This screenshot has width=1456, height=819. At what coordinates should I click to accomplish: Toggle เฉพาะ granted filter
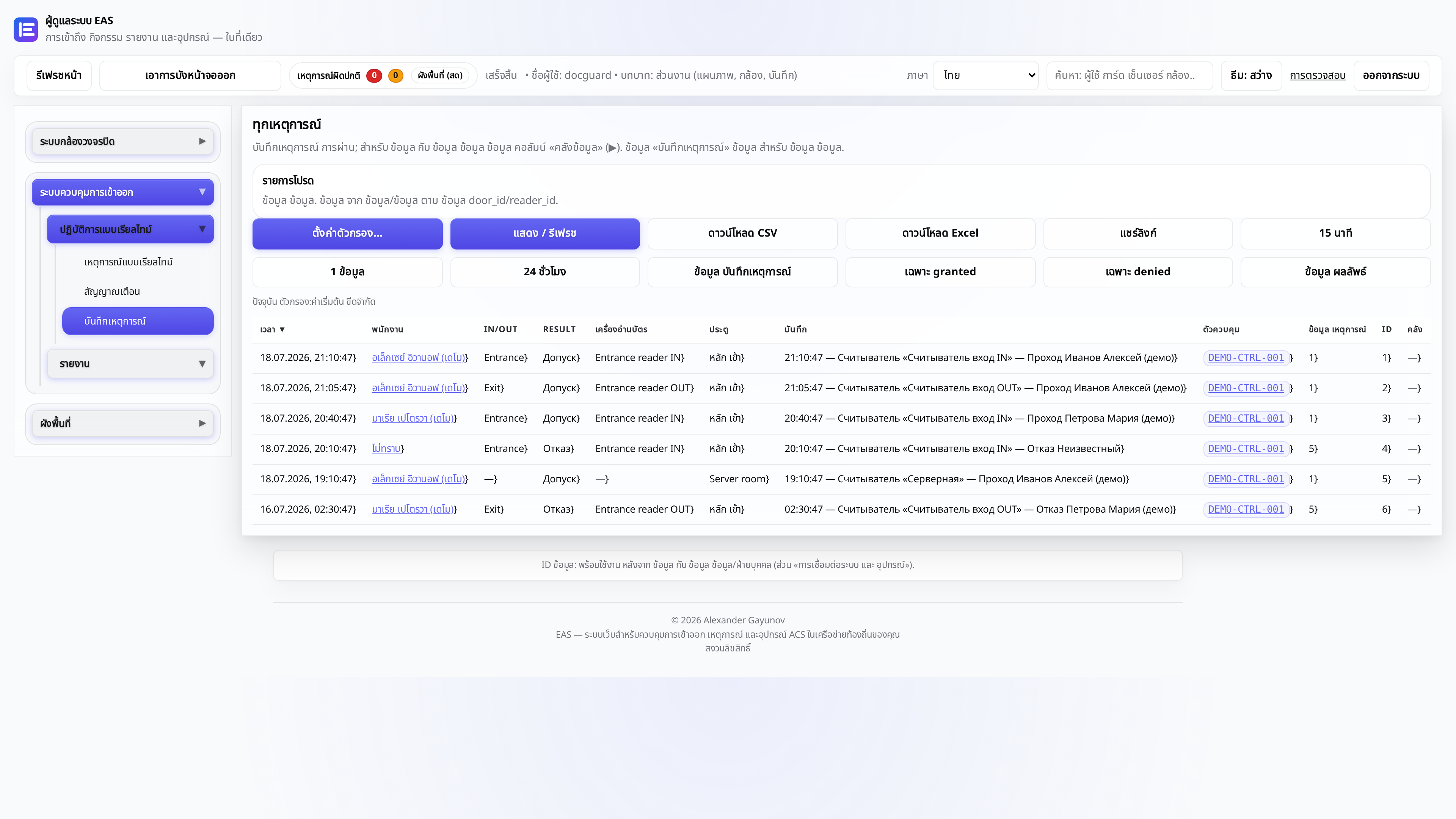[x=940, y=272]
